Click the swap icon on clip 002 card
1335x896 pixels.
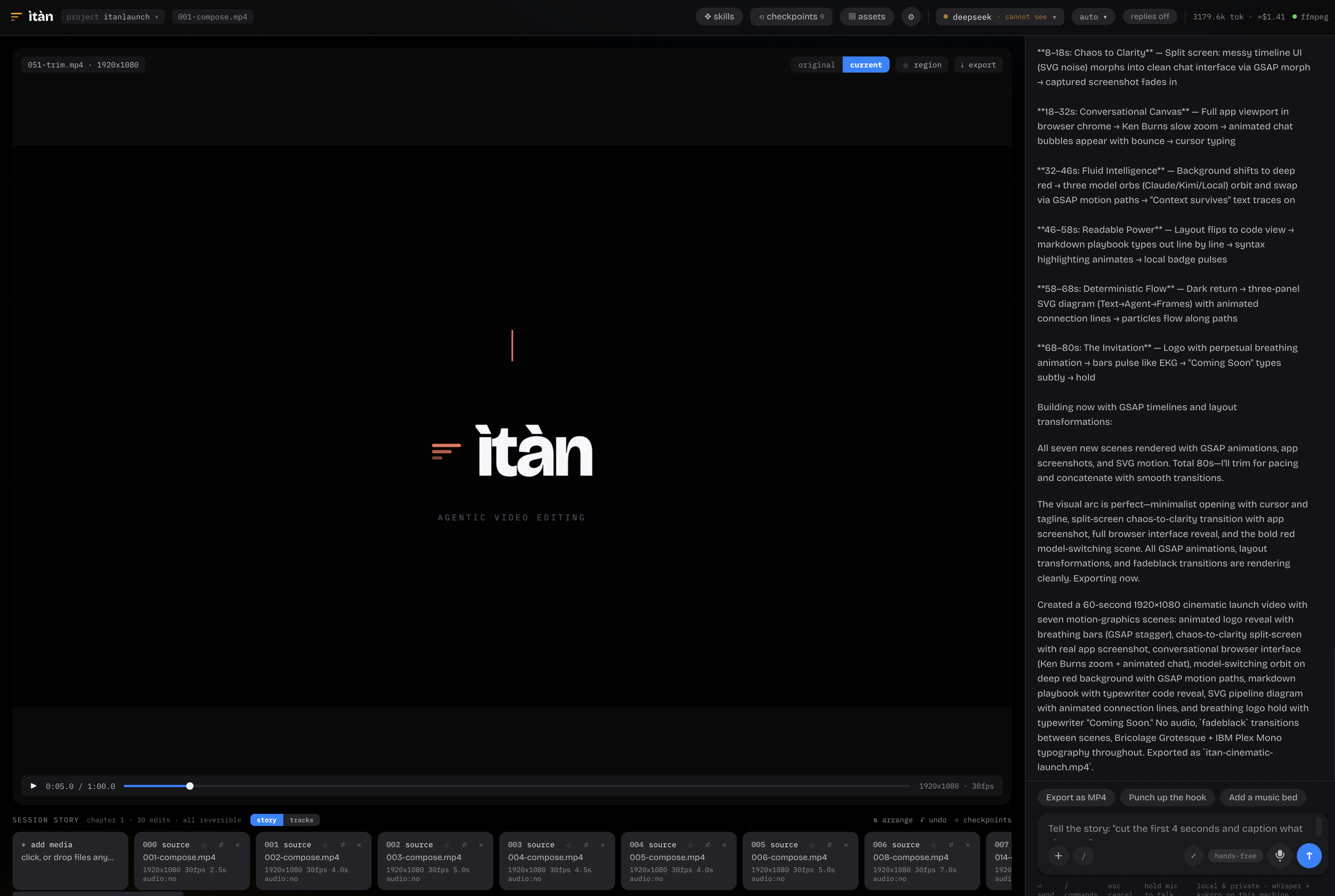click(x=464, y=845)
